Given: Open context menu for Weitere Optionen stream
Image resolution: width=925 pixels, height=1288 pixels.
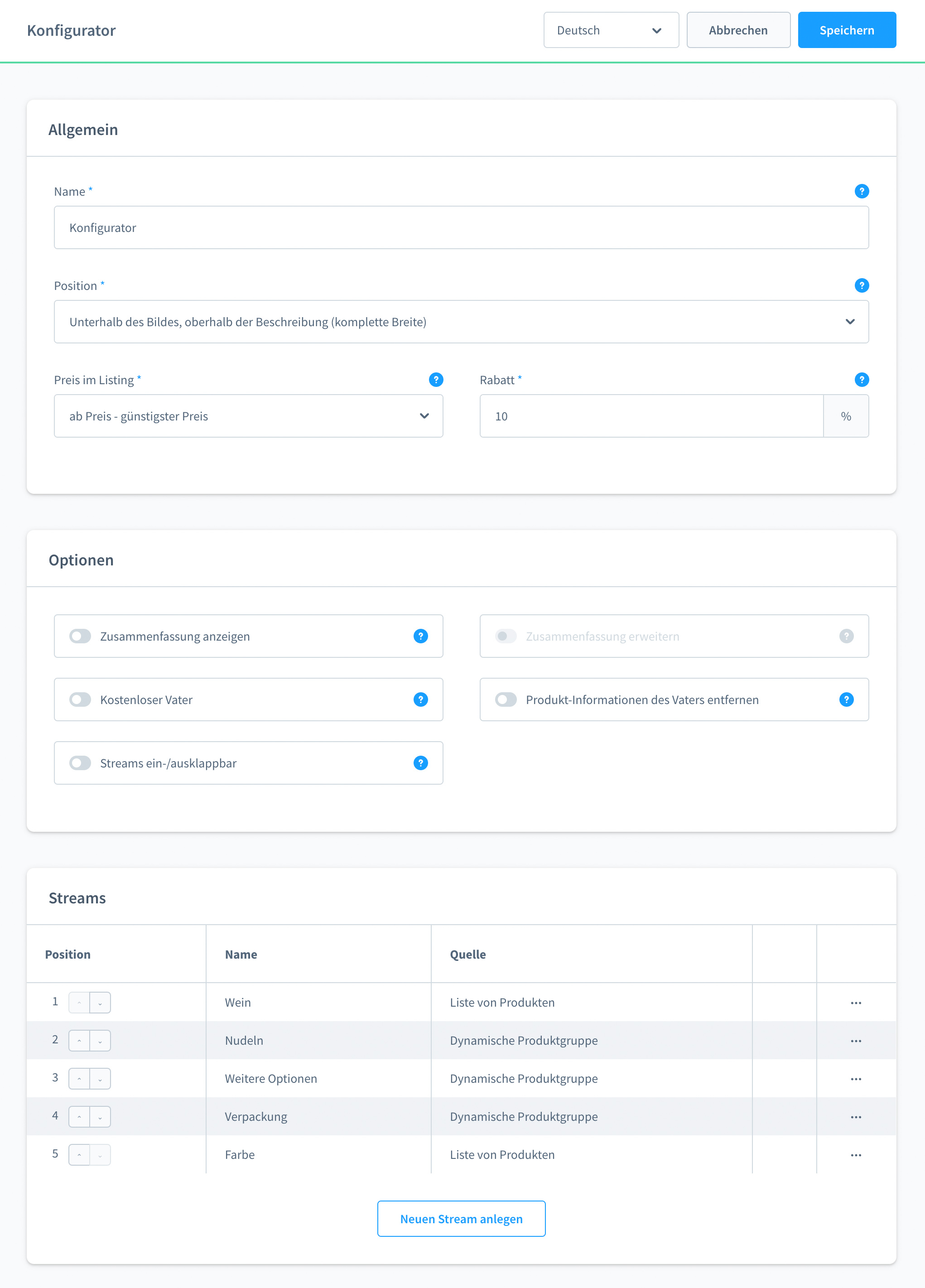Looking at the screenshot, I should (856, 1079).
